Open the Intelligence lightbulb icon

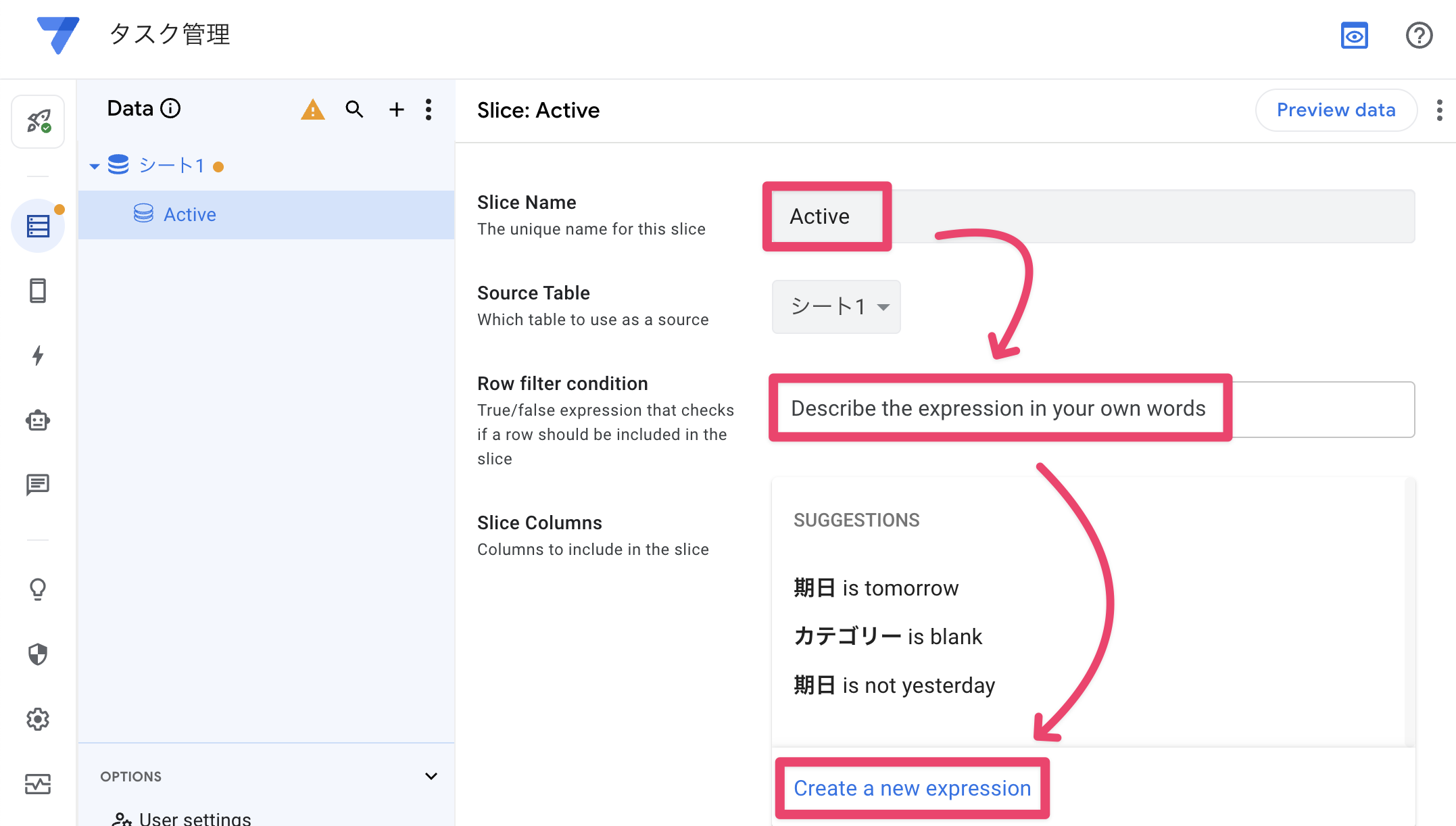38,589
